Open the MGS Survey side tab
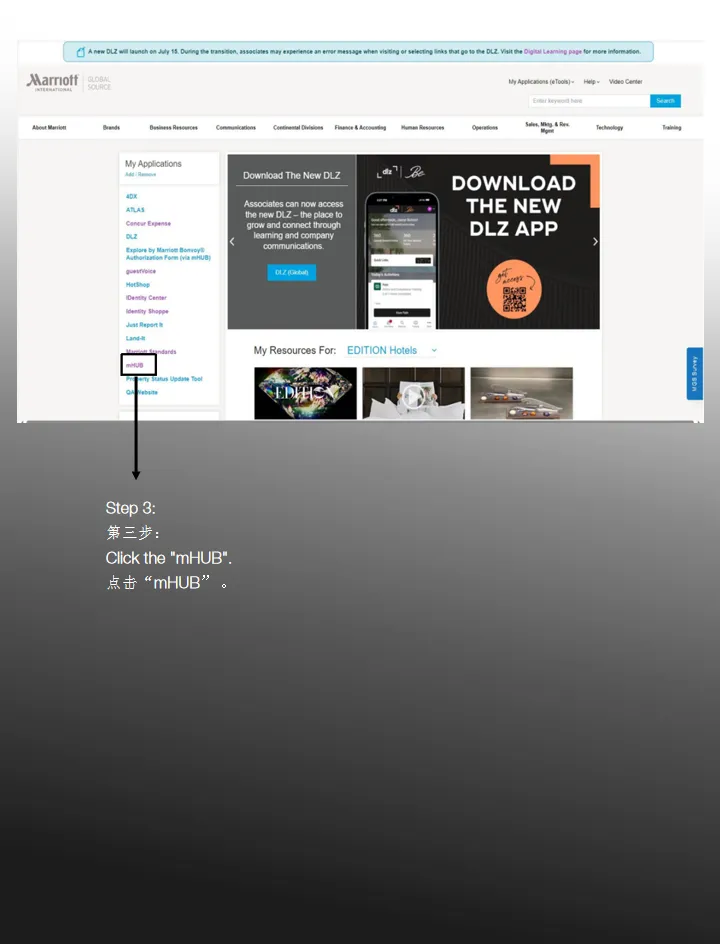This screenshot has width=720, height=944. [695, 373]
